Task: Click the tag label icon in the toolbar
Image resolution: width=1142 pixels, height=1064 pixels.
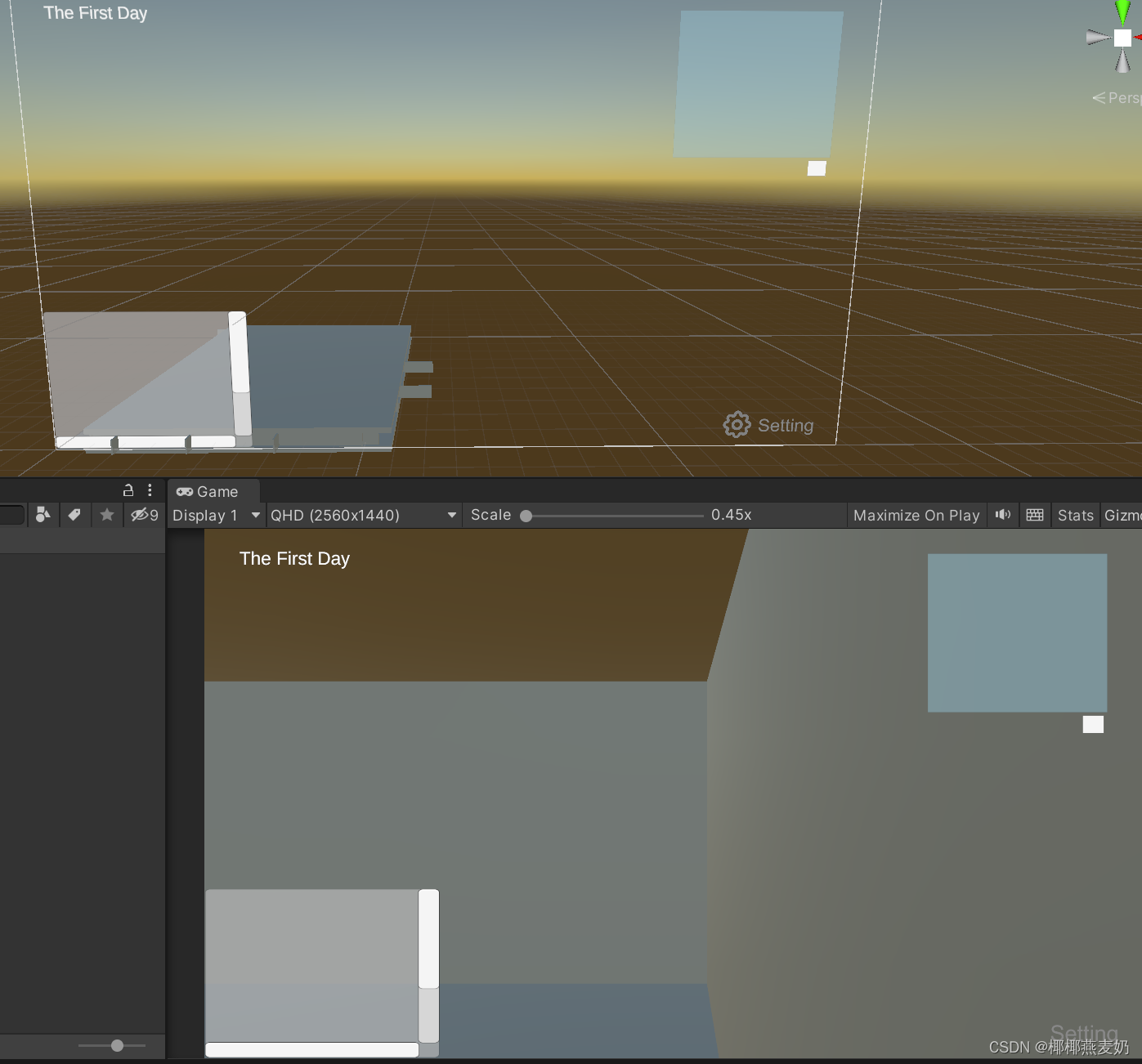Action: 74,515
